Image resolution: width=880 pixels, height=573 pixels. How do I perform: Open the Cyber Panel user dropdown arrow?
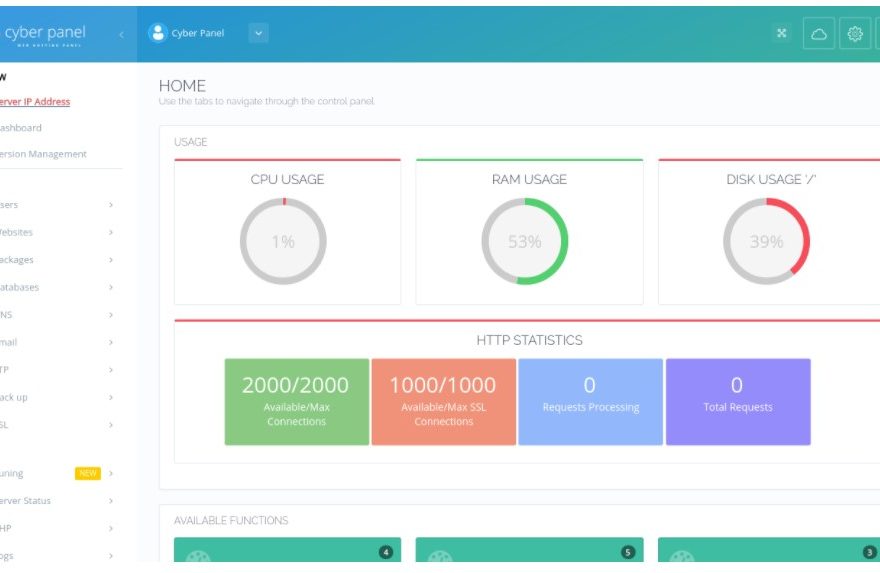point(258,33)
